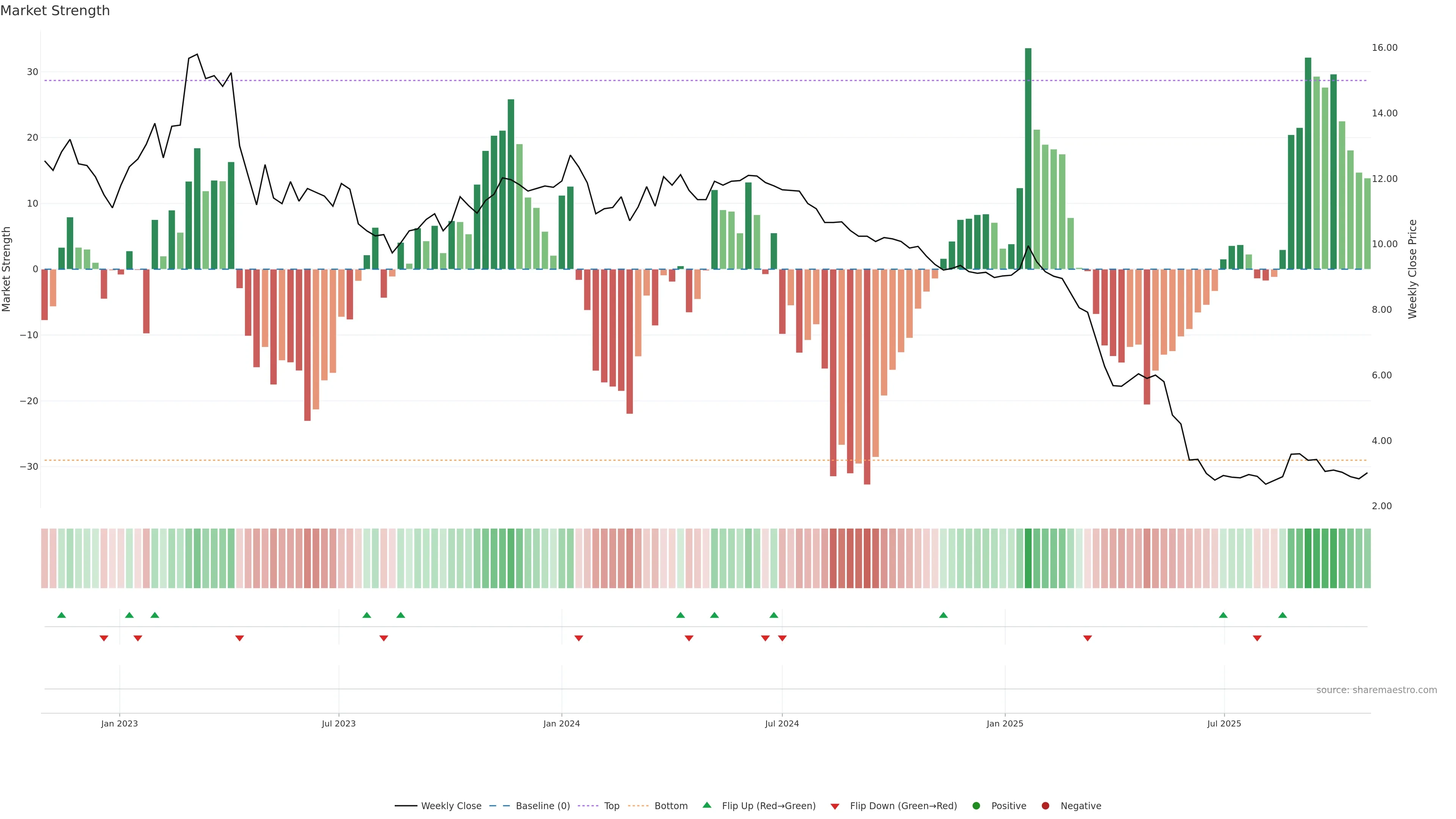Click the tallest green bar in Jan 2025

[x=1028, y=158]
